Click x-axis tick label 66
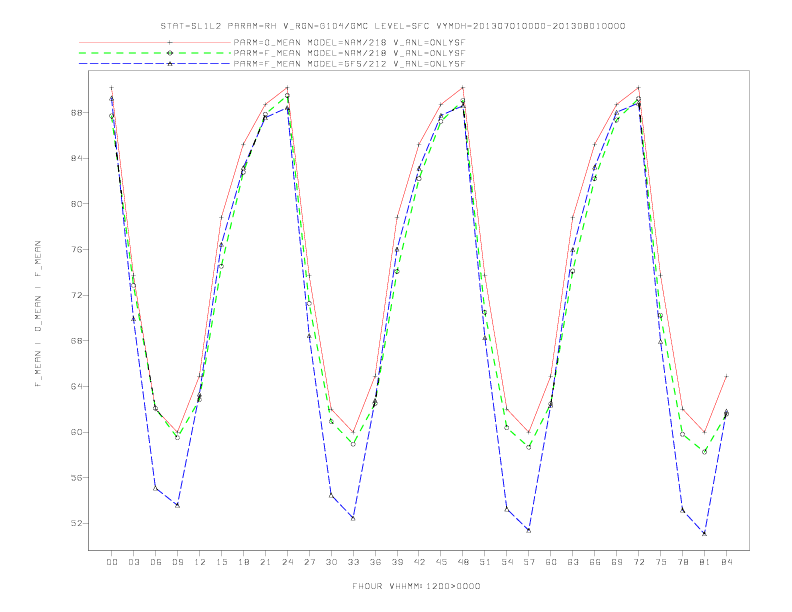 pyautogui.click(x=595, y=562)
